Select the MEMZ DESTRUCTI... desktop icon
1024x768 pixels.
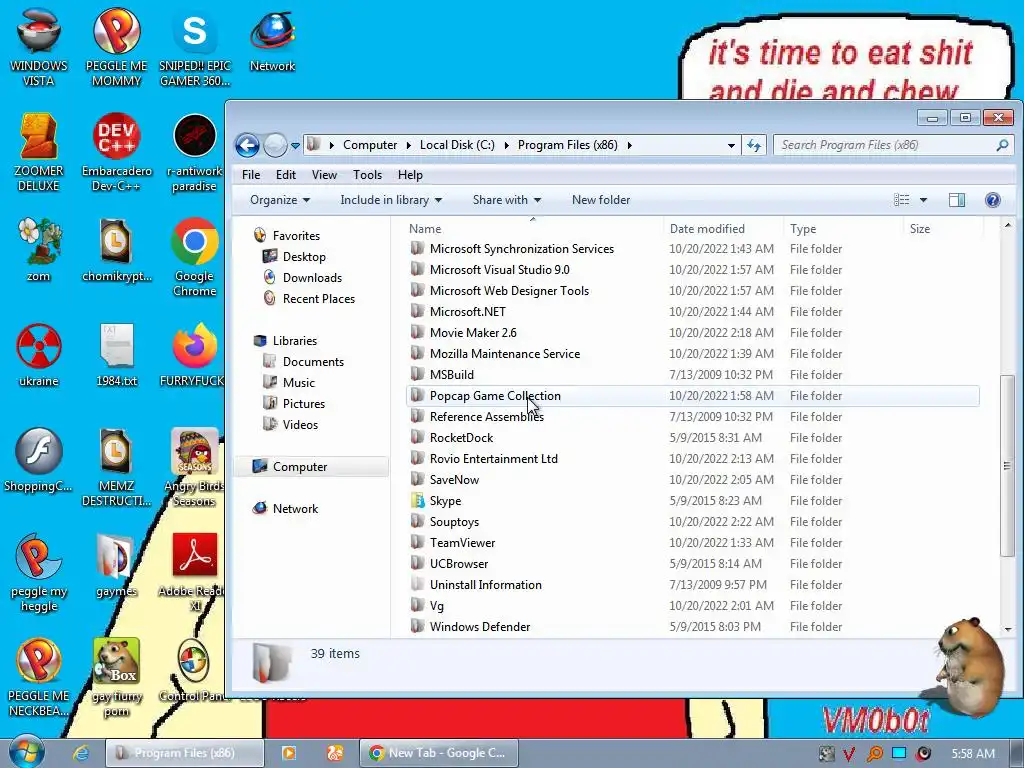pos(116,467)
